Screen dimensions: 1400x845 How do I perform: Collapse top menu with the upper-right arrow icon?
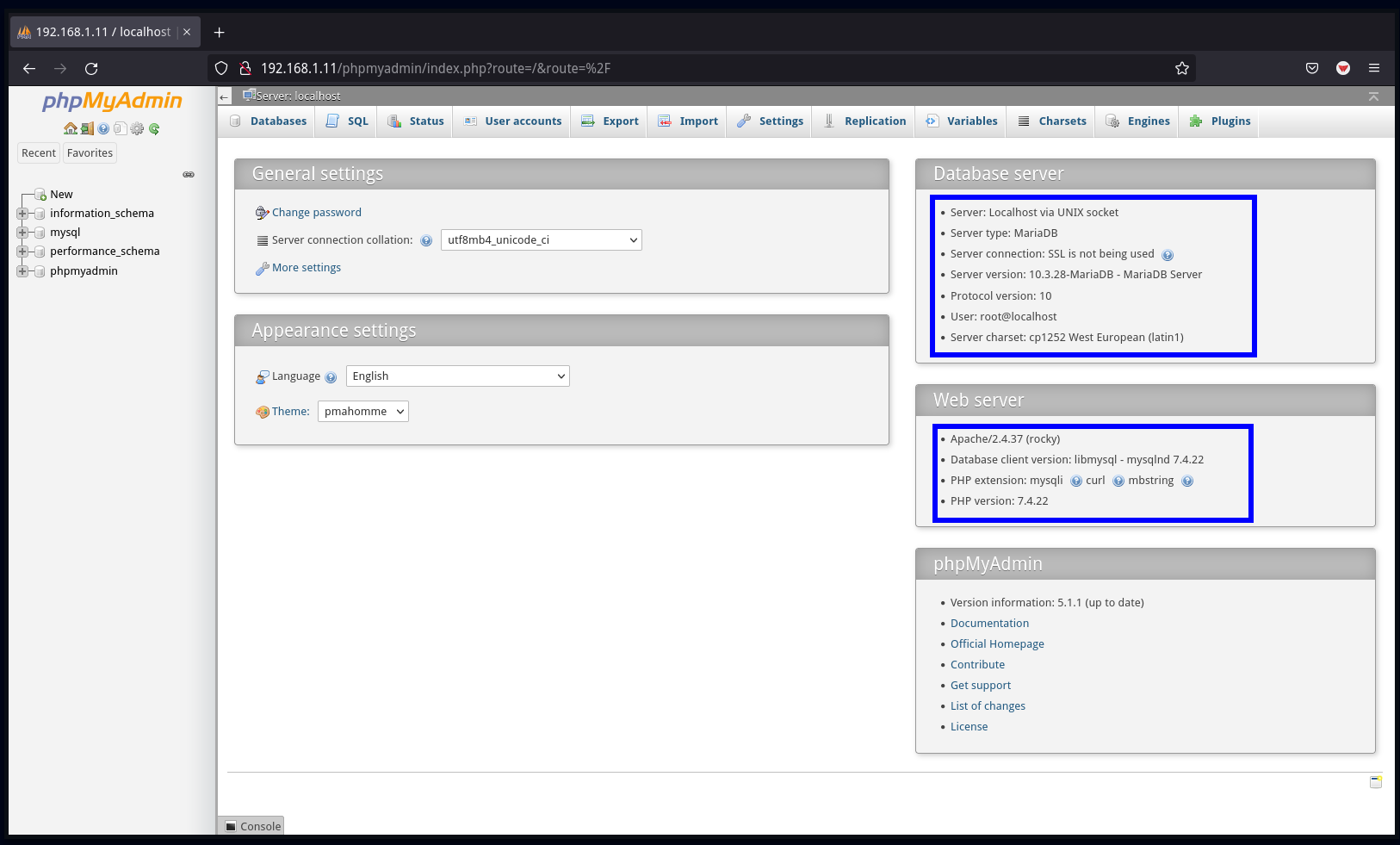tap(1373, 96)
